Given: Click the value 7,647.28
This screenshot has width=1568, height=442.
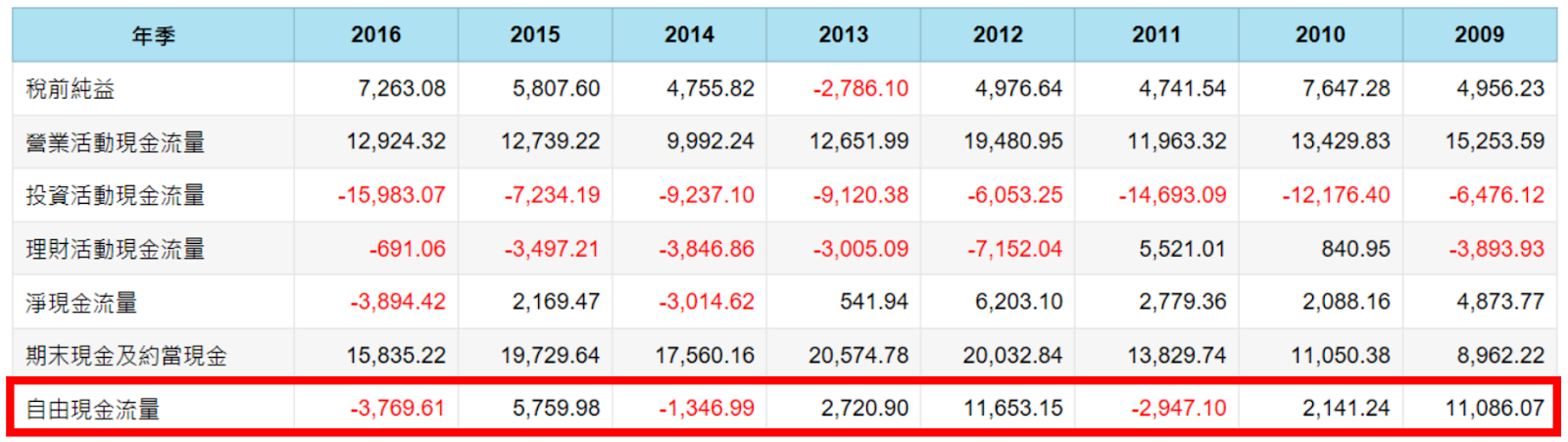Looking at the screenshot, I should (x=1346, y=89).
